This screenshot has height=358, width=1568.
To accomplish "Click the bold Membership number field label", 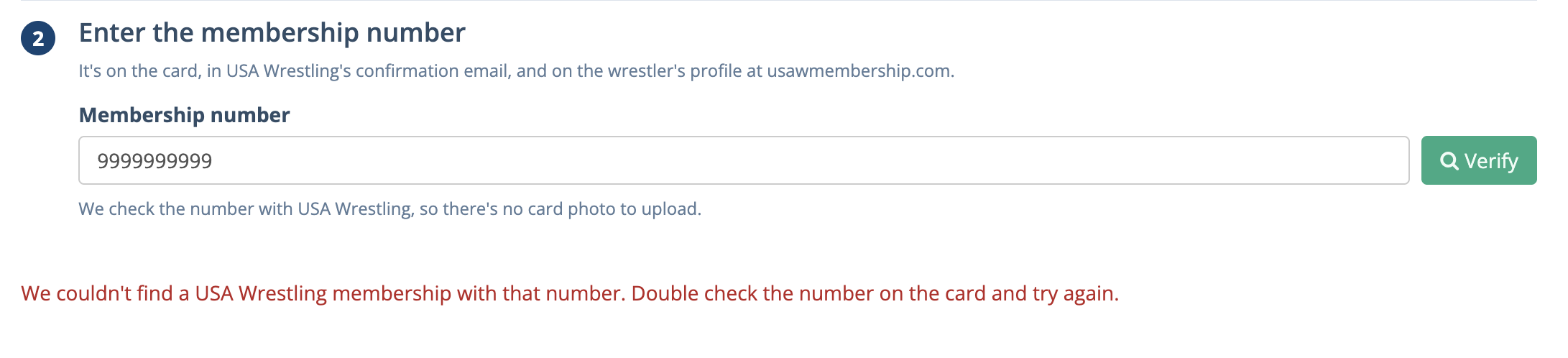I will click(x=184, y=115).
